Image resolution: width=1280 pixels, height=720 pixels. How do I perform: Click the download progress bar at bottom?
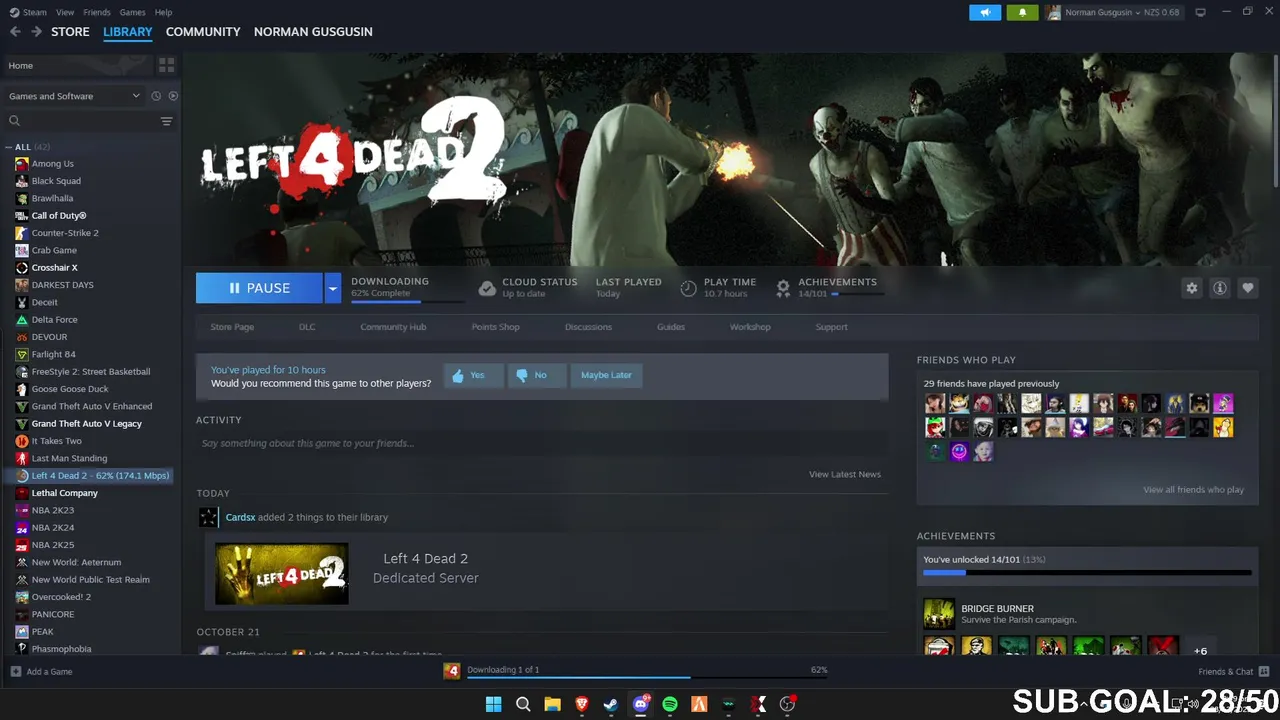tap(645, 676)
